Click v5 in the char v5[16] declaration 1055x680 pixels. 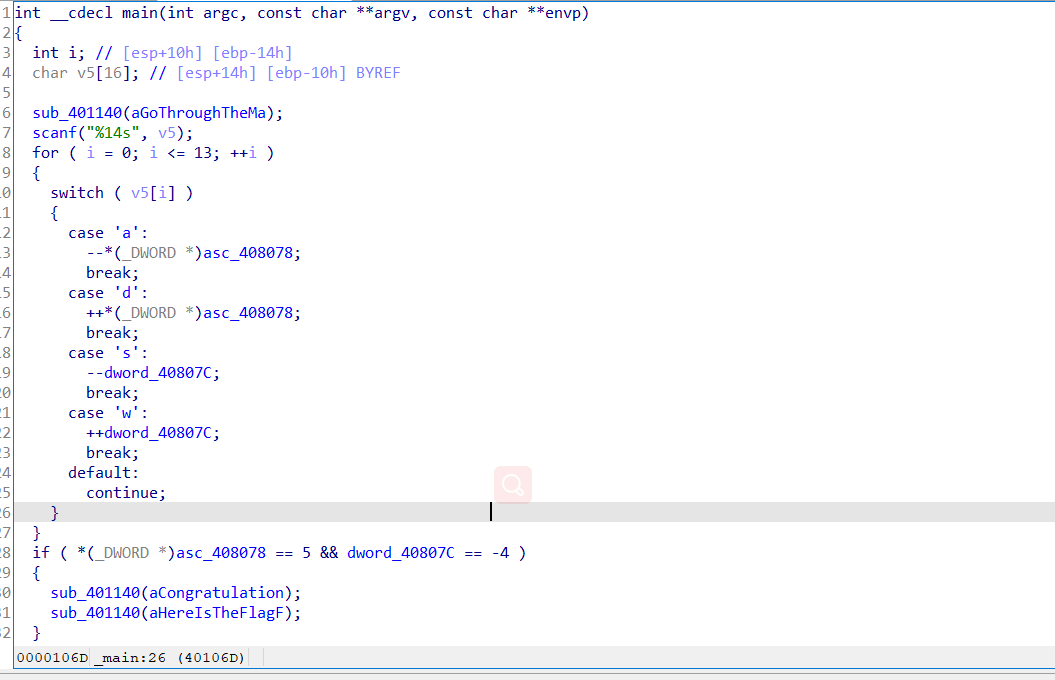84,73
